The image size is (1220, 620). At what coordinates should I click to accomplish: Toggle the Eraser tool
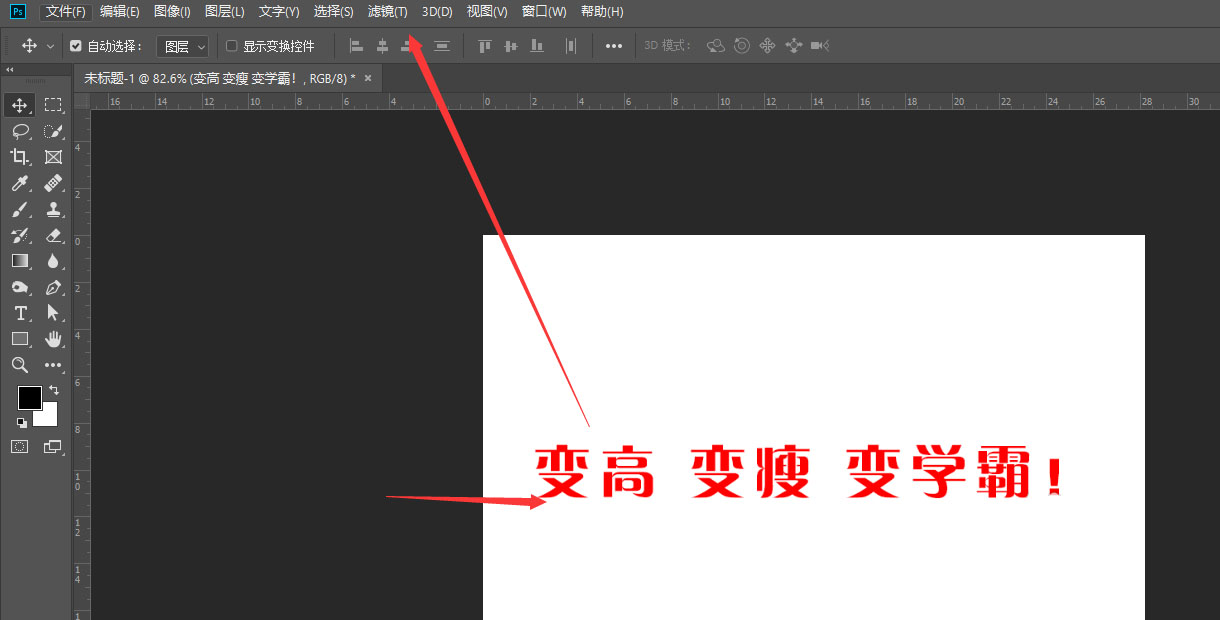pos(54,235)
